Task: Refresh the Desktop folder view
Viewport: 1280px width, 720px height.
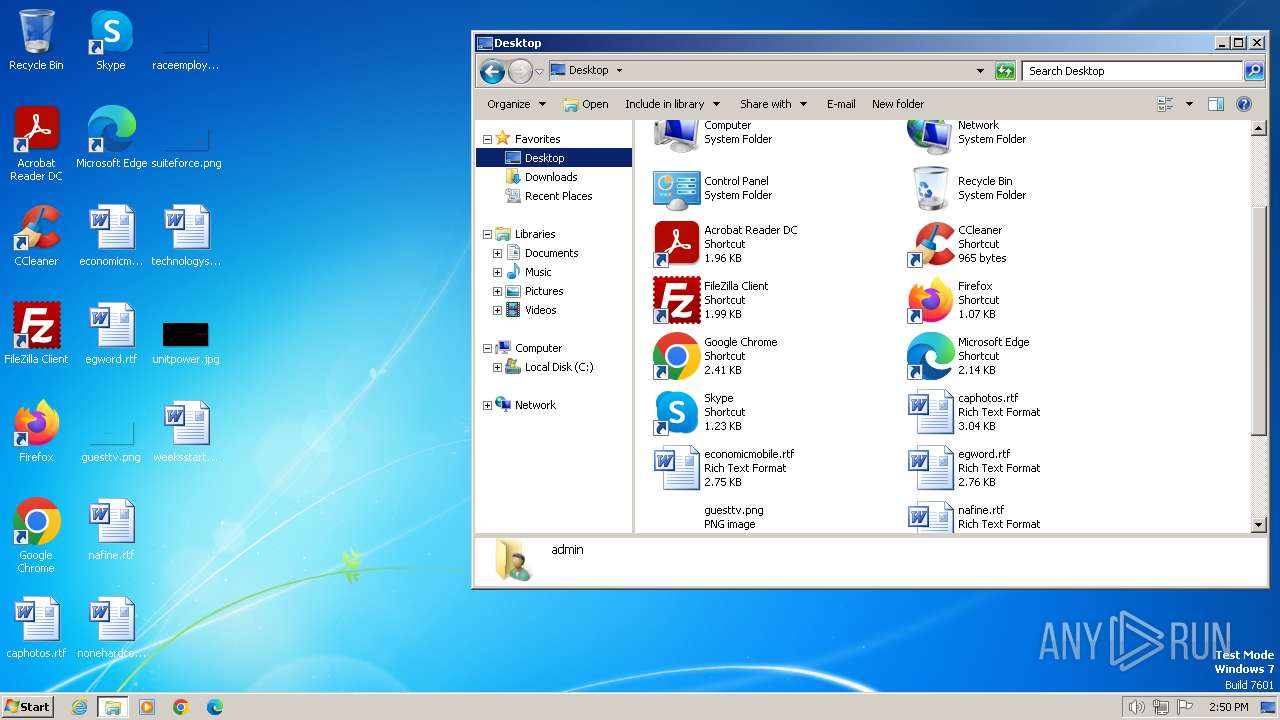Action: [x=1005, y=71]
